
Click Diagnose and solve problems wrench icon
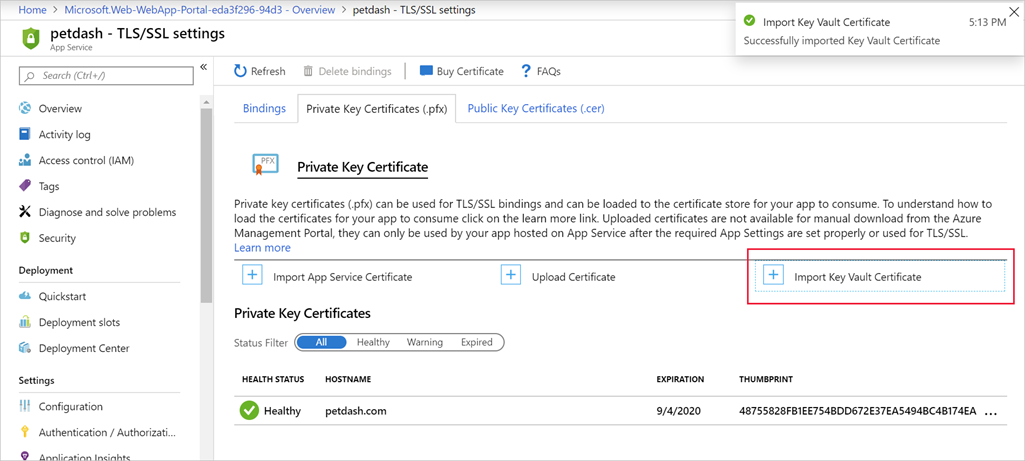click(25, 212)
